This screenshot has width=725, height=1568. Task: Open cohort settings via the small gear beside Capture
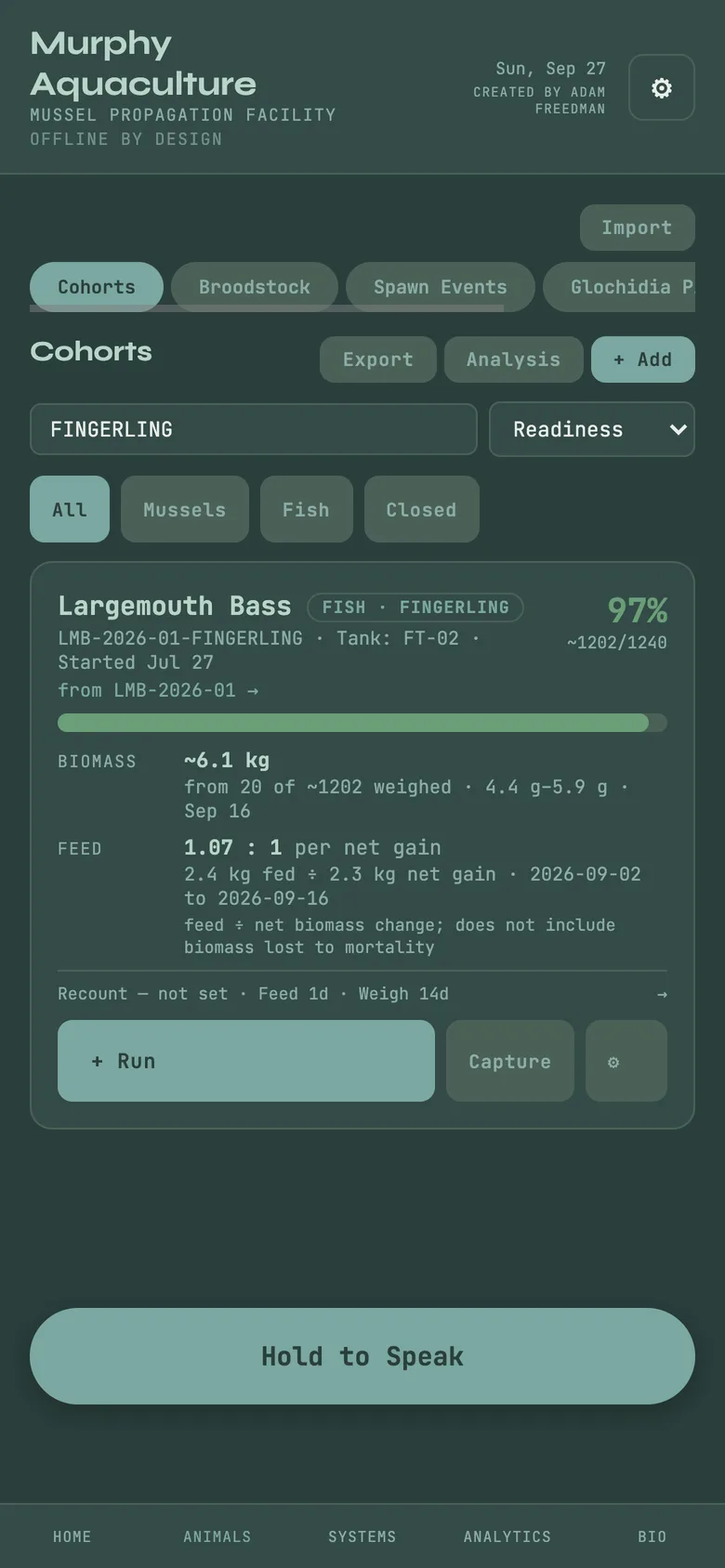coord(626,1061)
